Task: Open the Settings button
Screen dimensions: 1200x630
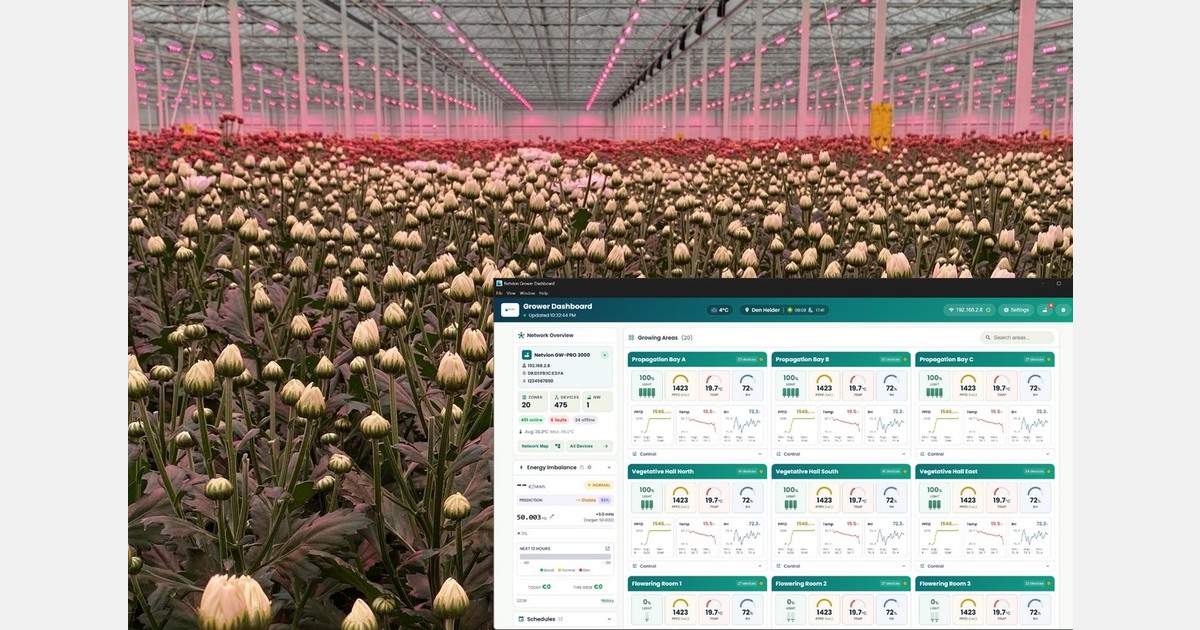Action: click(x=1016, y=310)
